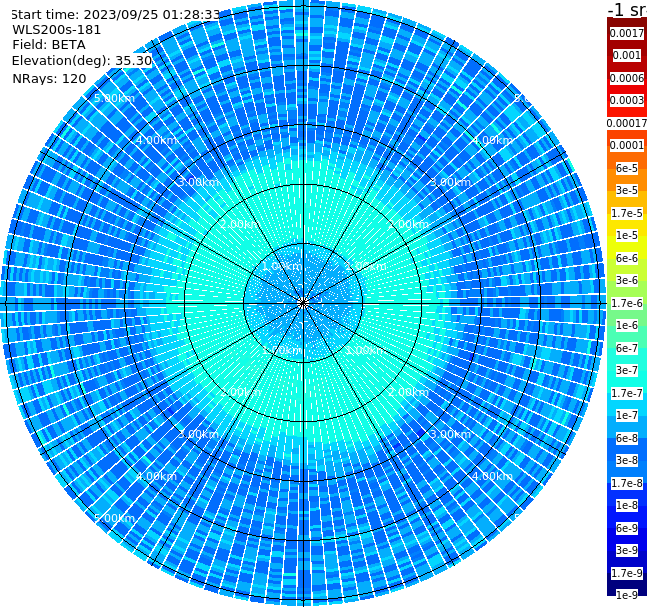
Task: Select the 1e-9 colorbar minimum label
Action: click(627, 595)
